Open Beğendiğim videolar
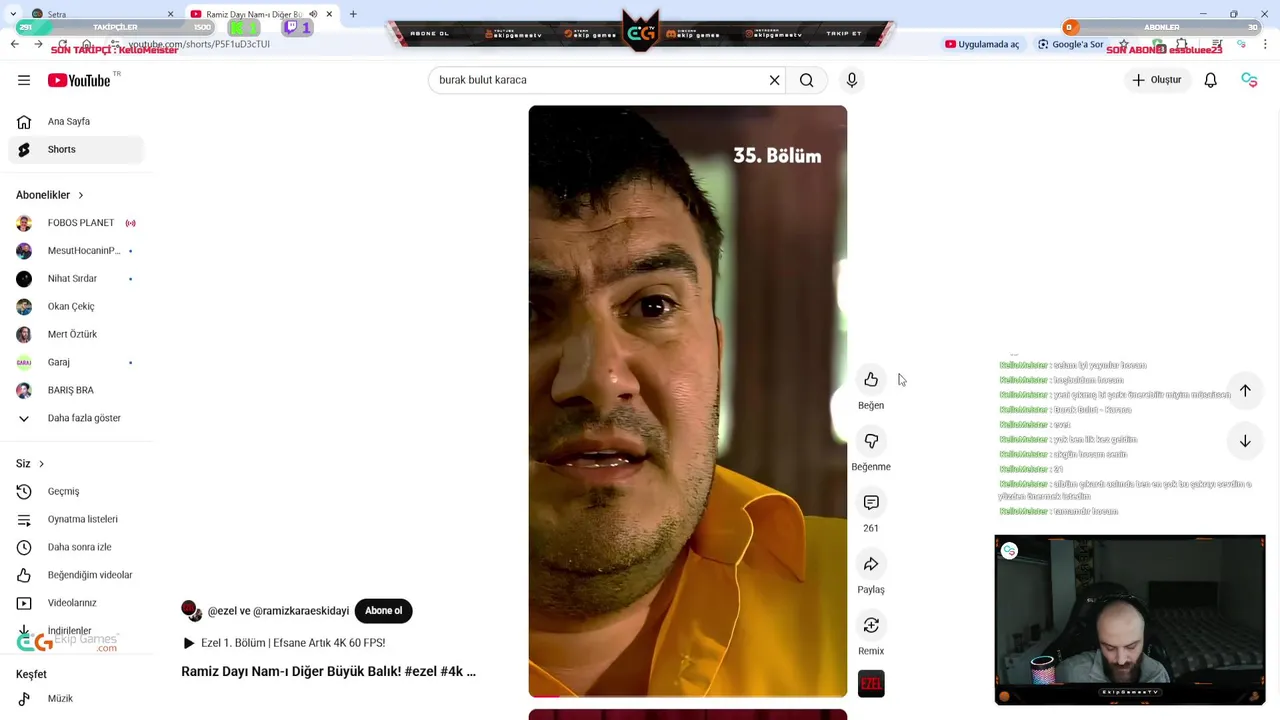The image size is (1280, 720). tap(76, 576)
